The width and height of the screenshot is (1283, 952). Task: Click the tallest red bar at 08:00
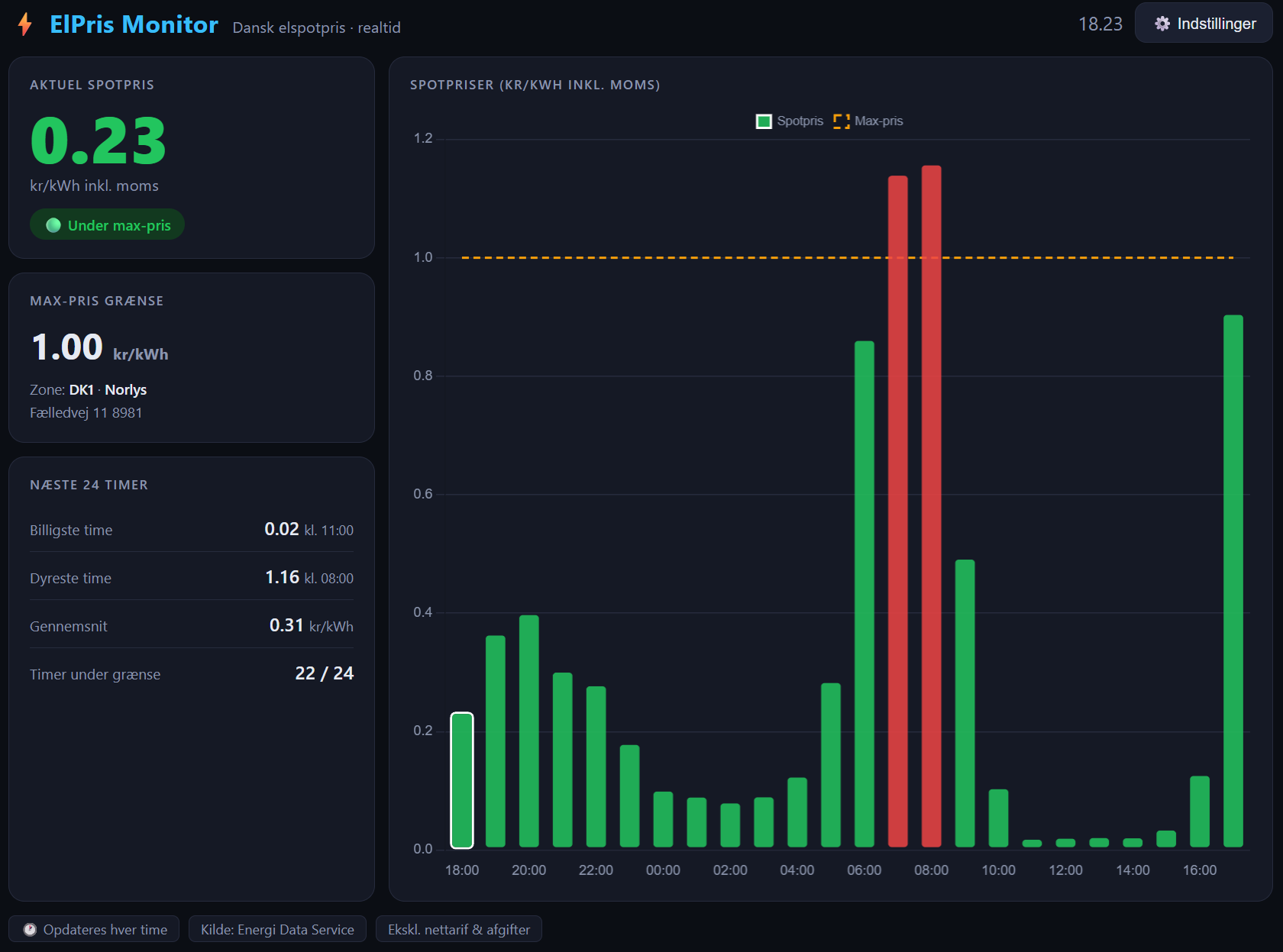(x=932, y=506)
